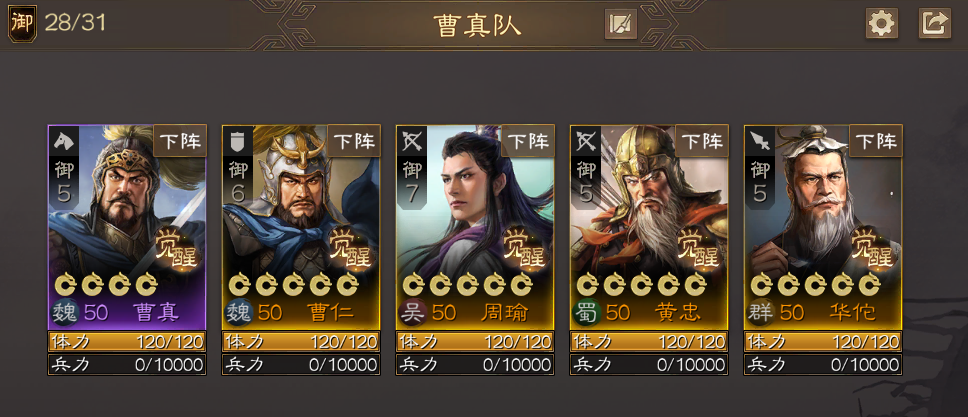The height and width of the screenshot is (417, 968).
Task: Click 黄忠's 兵力 0/10000 troop bar
Action: (x=649, y=364)
